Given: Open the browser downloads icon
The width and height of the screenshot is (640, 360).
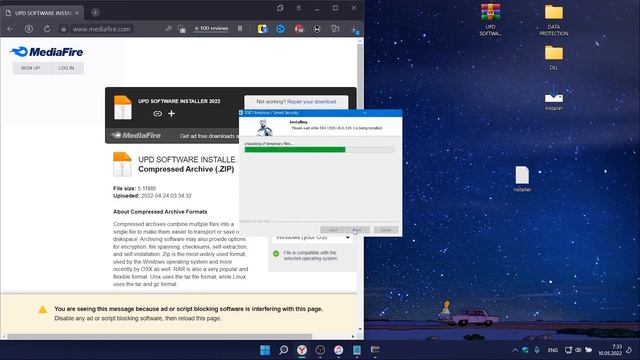Looking at the screenshot, I should point(354,29).
